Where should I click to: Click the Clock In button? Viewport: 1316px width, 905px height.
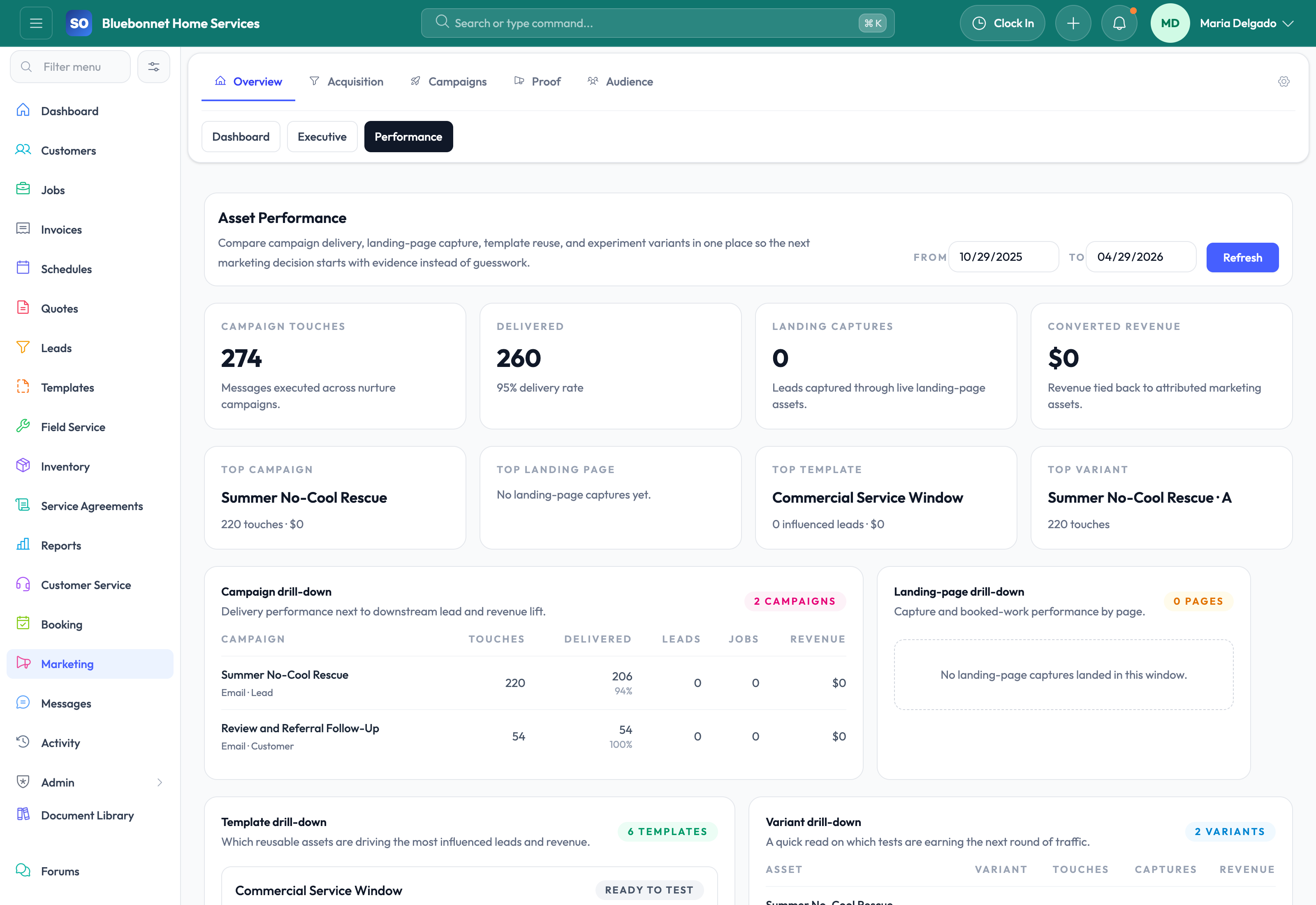coord(1002,23)
